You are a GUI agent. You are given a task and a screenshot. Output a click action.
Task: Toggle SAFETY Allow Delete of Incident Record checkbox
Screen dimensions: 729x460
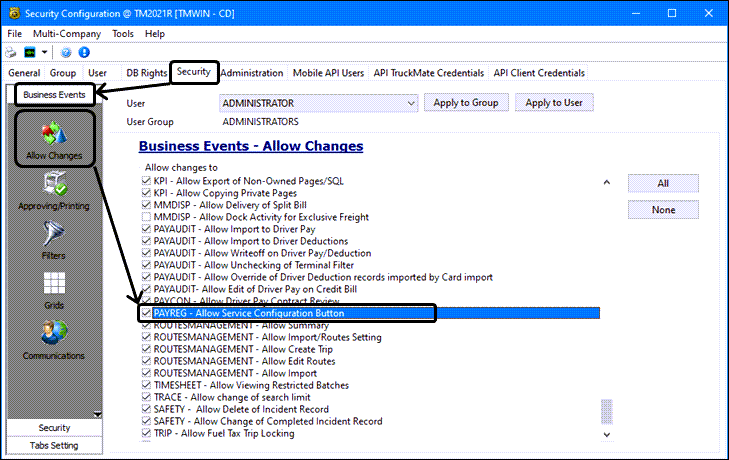tap(146, 409)
